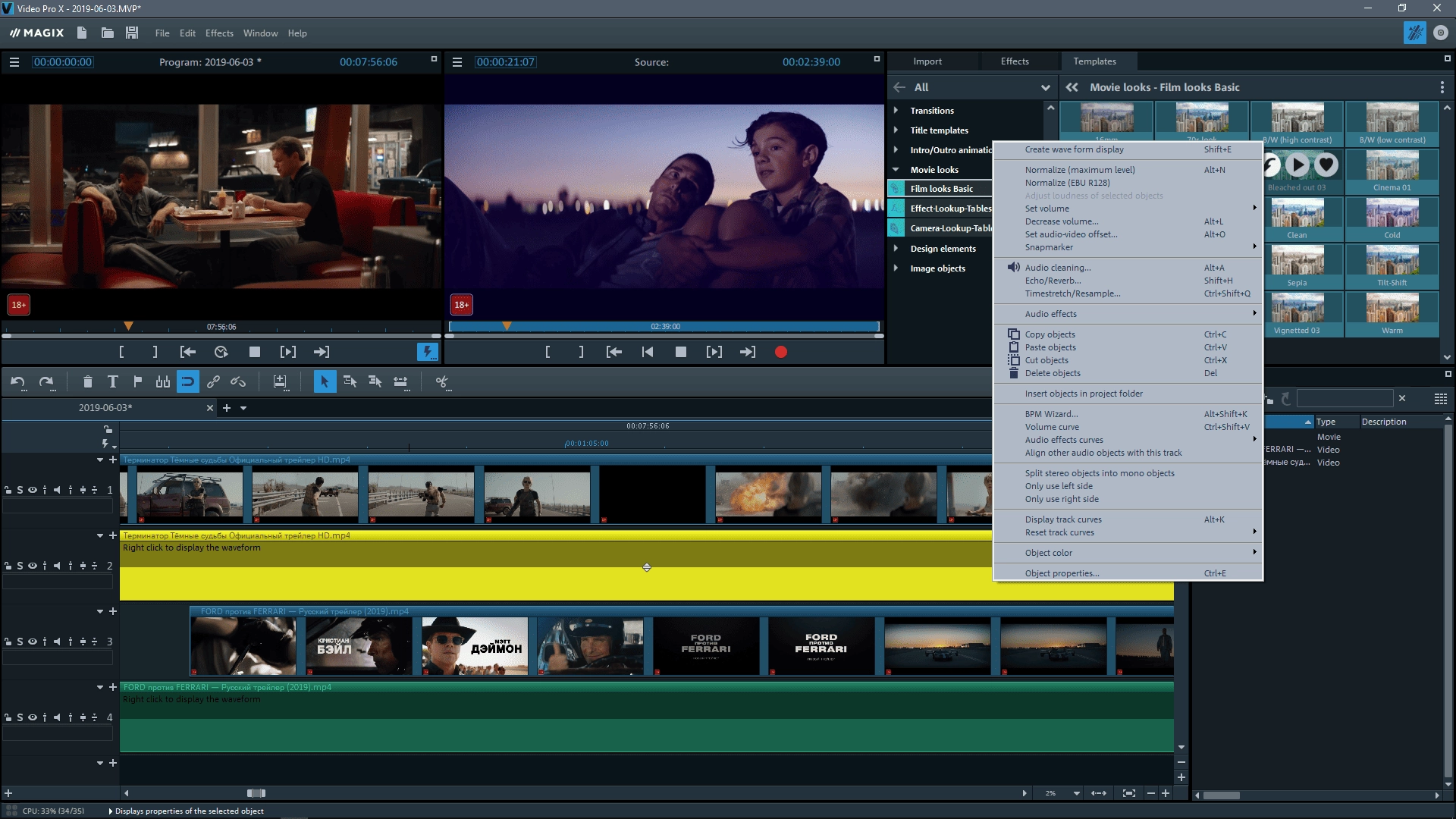Image resolution: width=1456 pixels, height=819 pixels.
Task: Click the ungroup broken-link icon
Action: (x=238, y=382)
